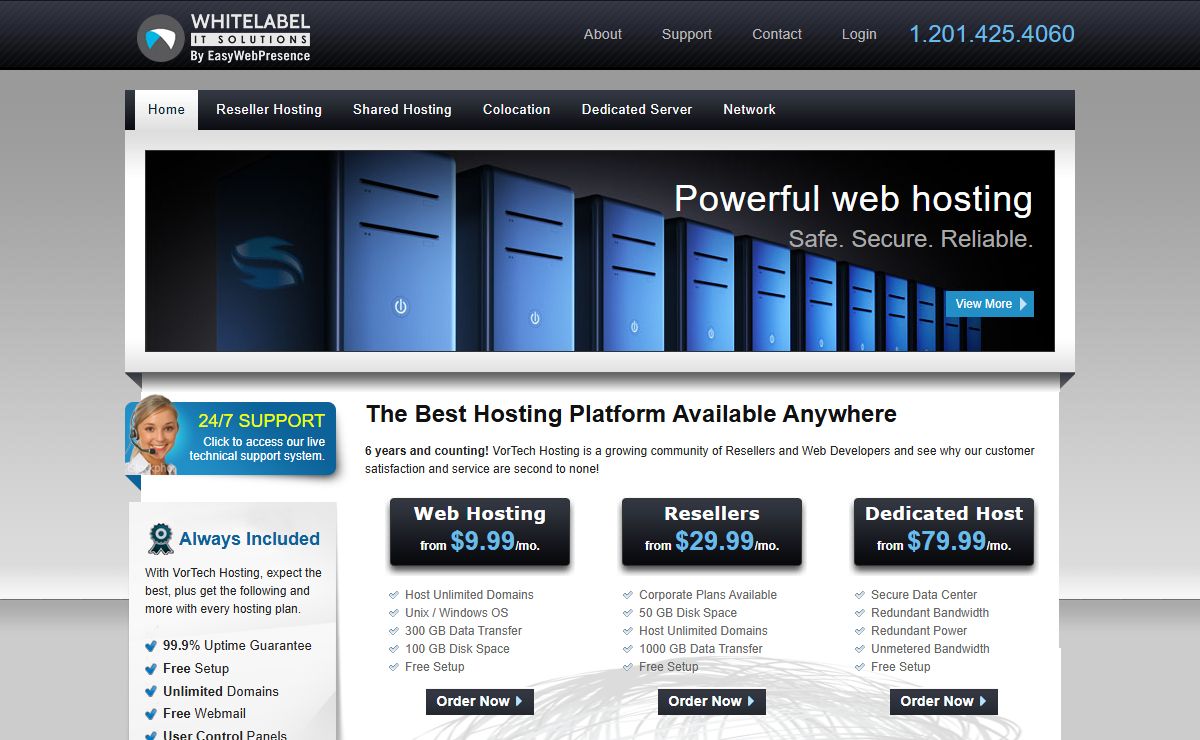Click the 100 GB Disk Space feature
The width and height of the screenshot is (1200, 740).
point(457,649)
